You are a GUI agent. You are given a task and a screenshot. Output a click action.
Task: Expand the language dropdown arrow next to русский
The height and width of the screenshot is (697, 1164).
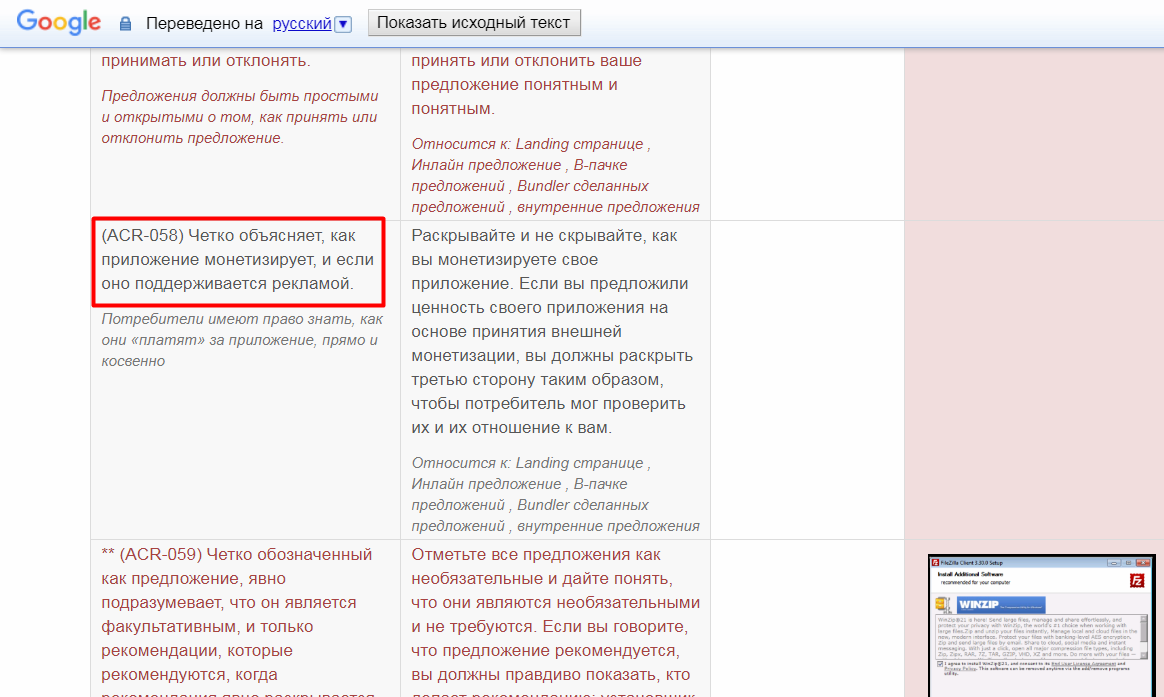[x=343, y=24]
